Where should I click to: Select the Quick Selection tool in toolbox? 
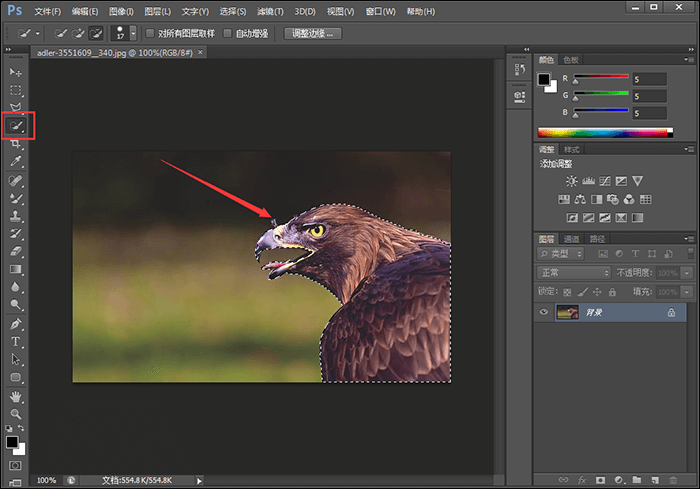[17, 126]
